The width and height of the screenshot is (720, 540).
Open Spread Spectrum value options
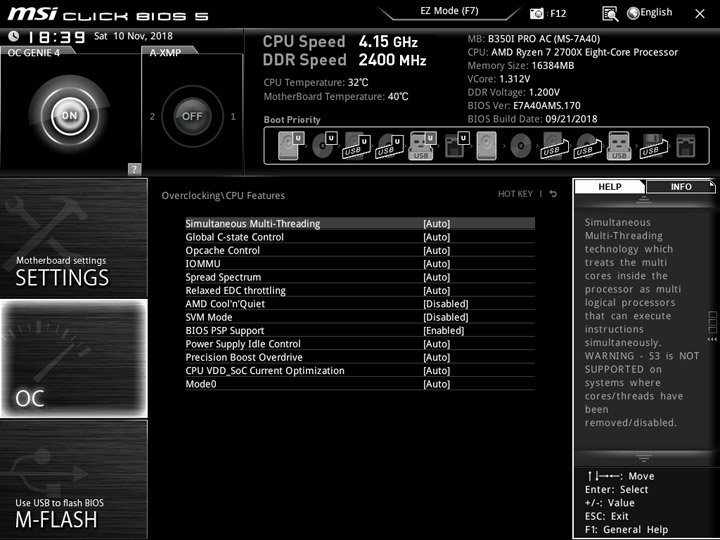tap(437, 277)
